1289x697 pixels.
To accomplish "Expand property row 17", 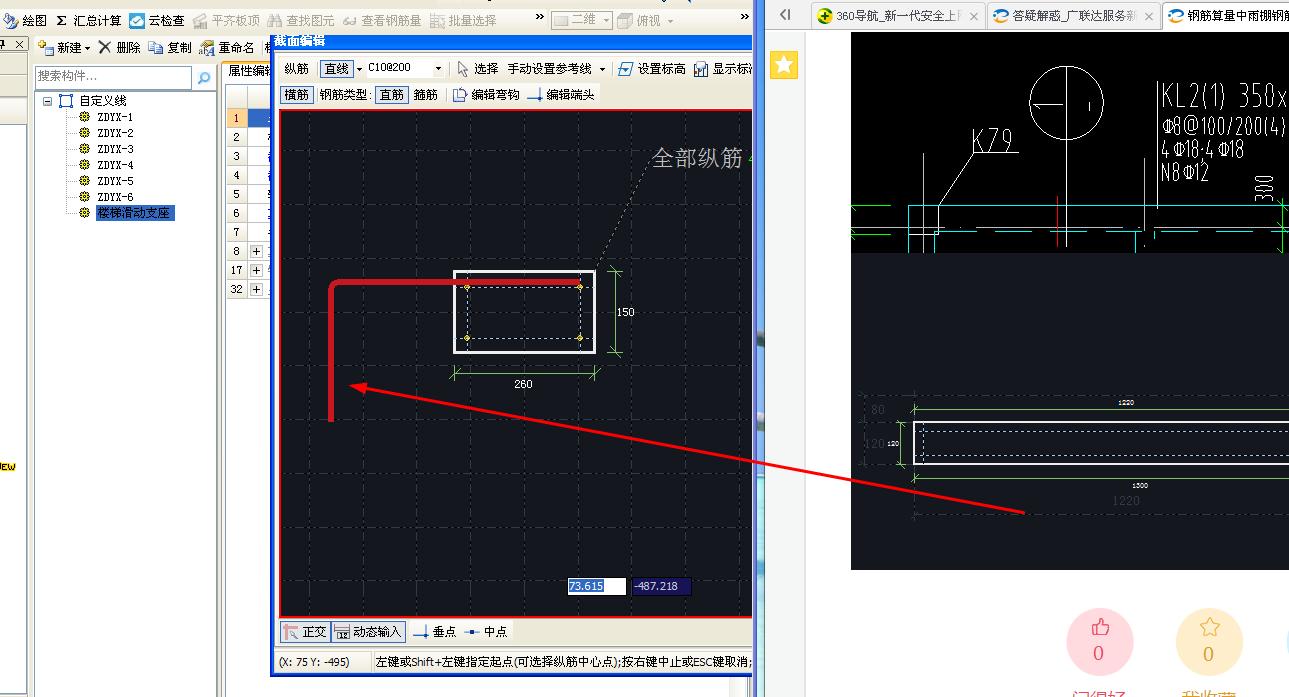I will 257,270.
